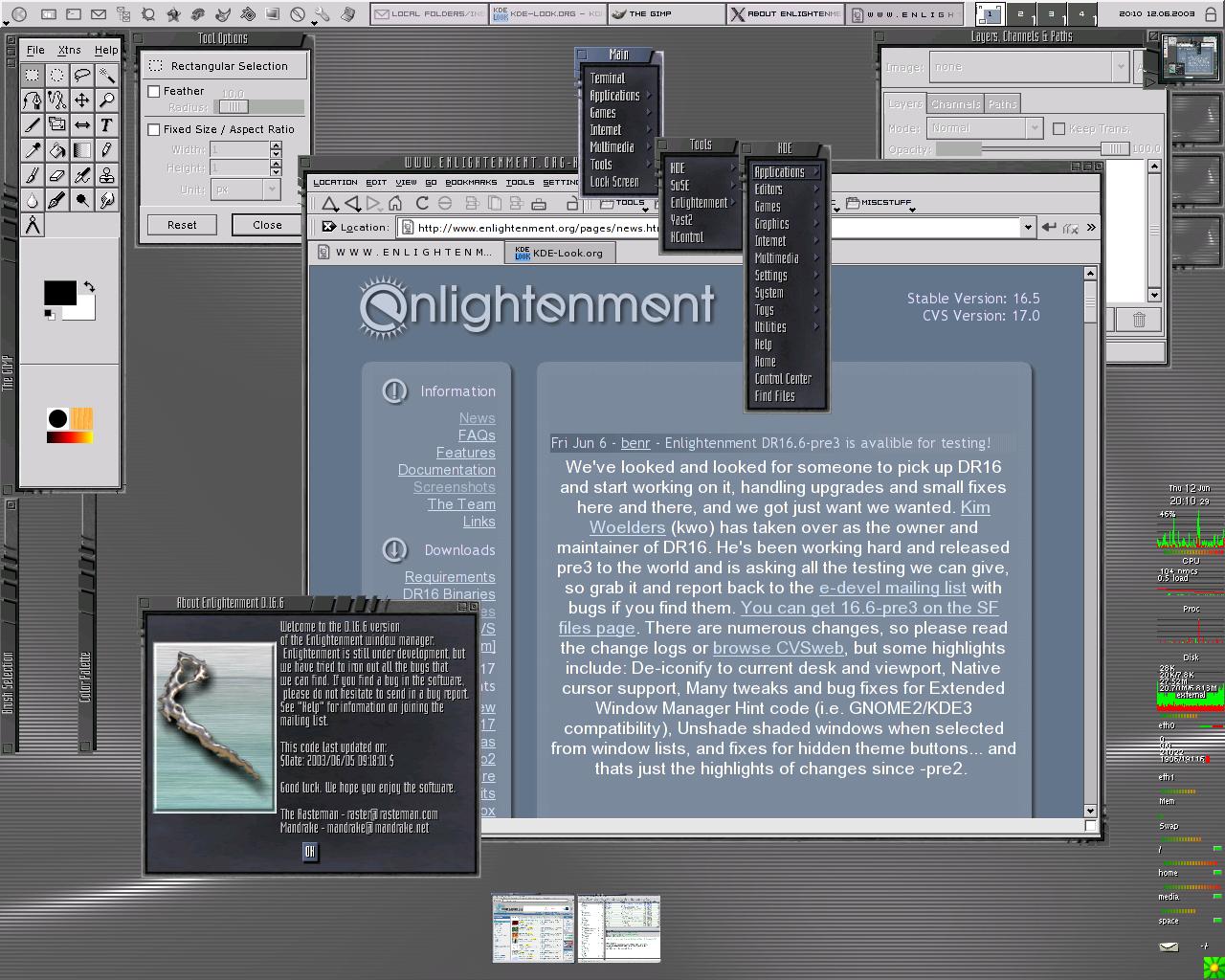Screen dimensions: 1225x980
Task: Open the Image selector dropdown in Layers dialog
Action: point(1030,67)
